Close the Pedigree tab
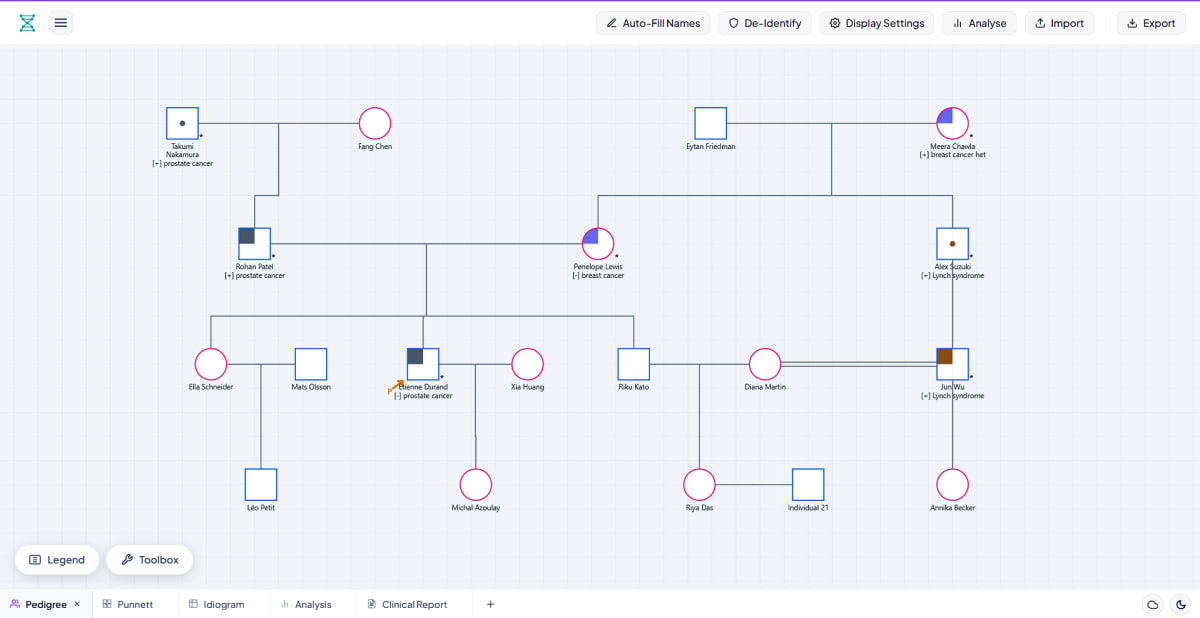 77,604
